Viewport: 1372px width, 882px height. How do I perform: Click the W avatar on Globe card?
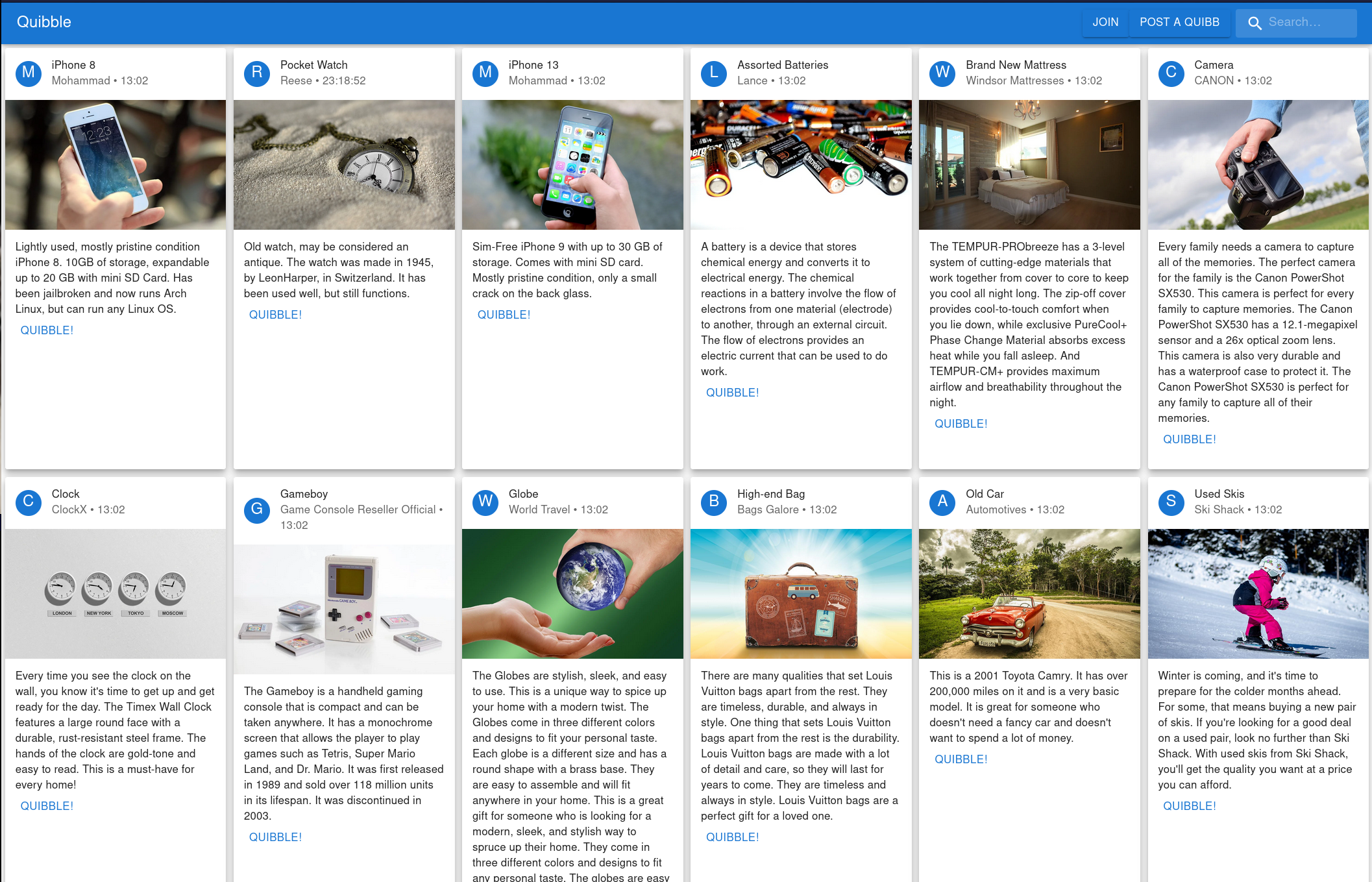[485, 502]
